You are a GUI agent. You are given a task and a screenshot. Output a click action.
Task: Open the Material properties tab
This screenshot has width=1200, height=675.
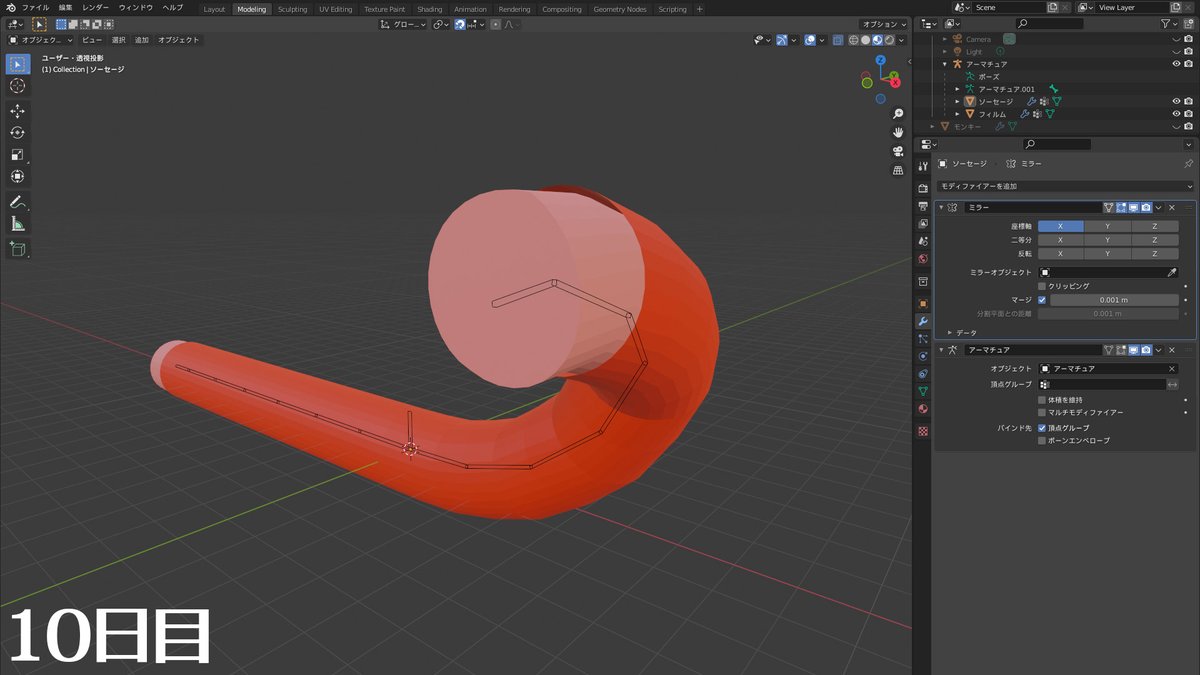tap(923, 408)
